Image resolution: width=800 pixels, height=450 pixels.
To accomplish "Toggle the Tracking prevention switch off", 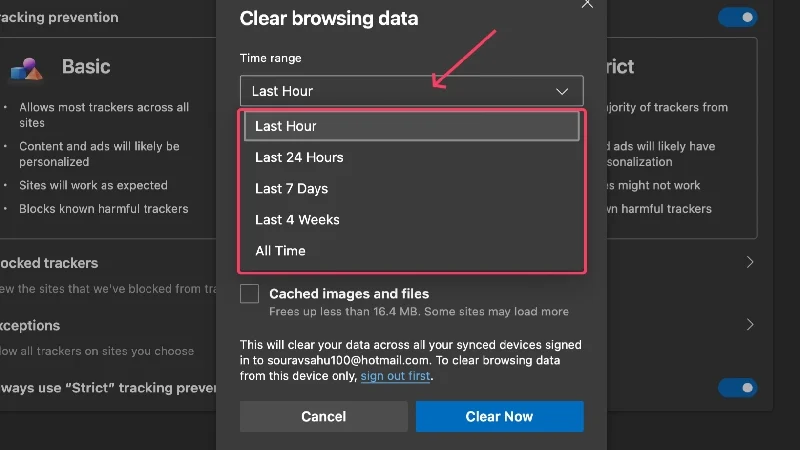I will (x=737, y=17).
